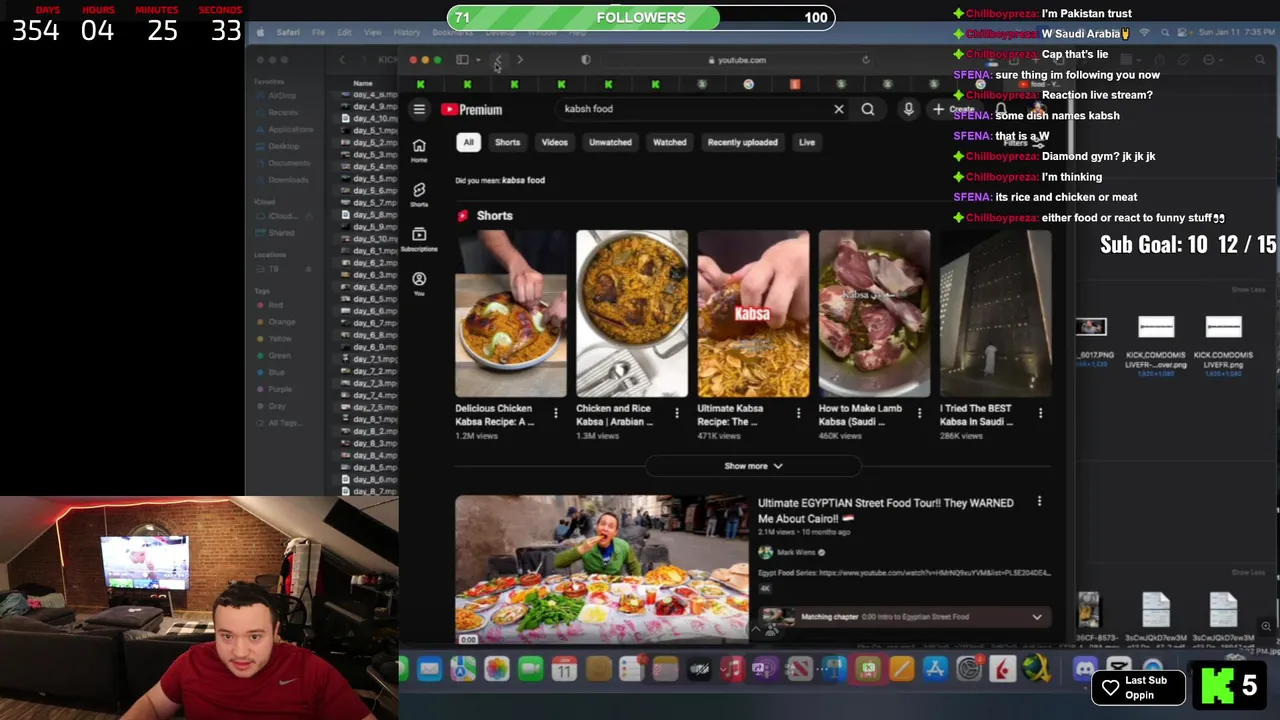Open options menu of Egyptian Street Food video
1280x720 pixels.
pyautogui.click(x=1039, y=502)
